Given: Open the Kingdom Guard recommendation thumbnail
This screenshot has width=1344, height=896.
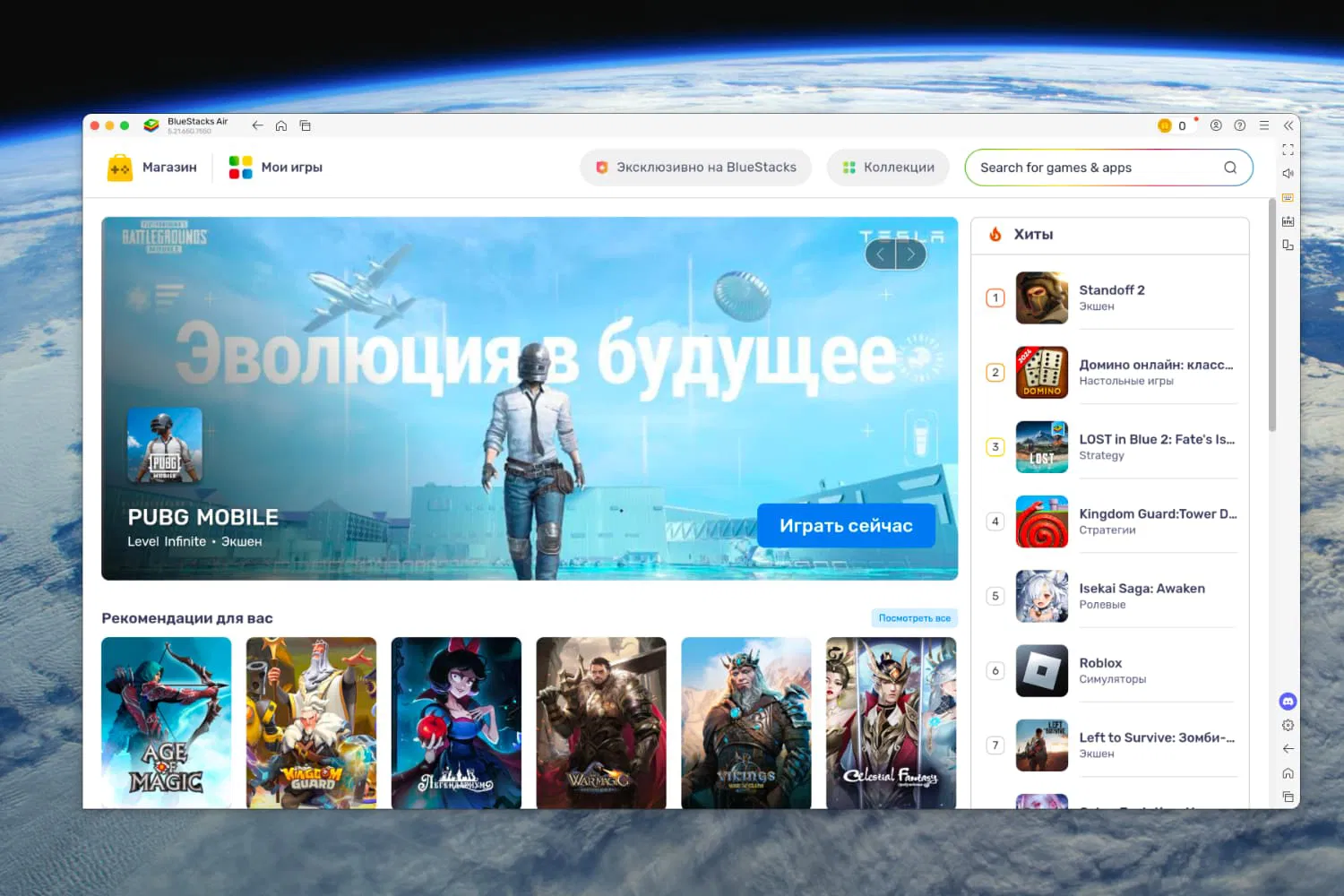Looking at the screenshot, I should pos(311,722).
